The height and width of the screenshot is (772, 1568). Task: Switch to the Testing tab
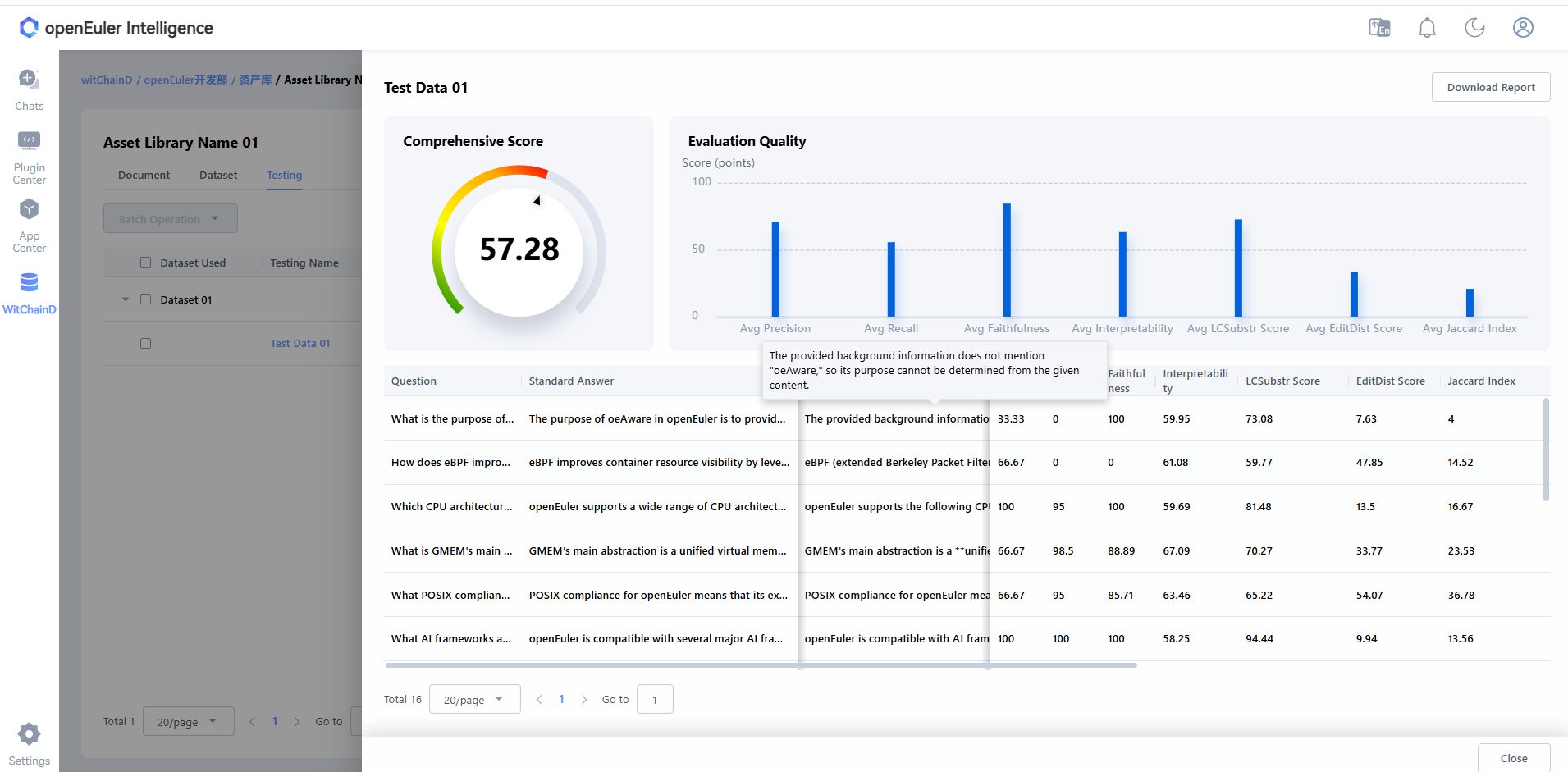coord(284,176)
